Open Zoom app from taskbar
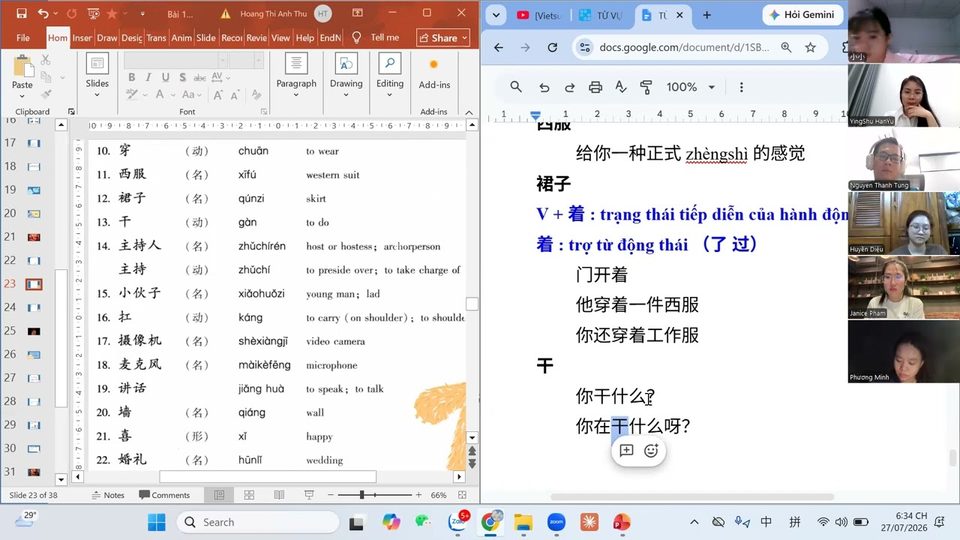 [556, 522]
